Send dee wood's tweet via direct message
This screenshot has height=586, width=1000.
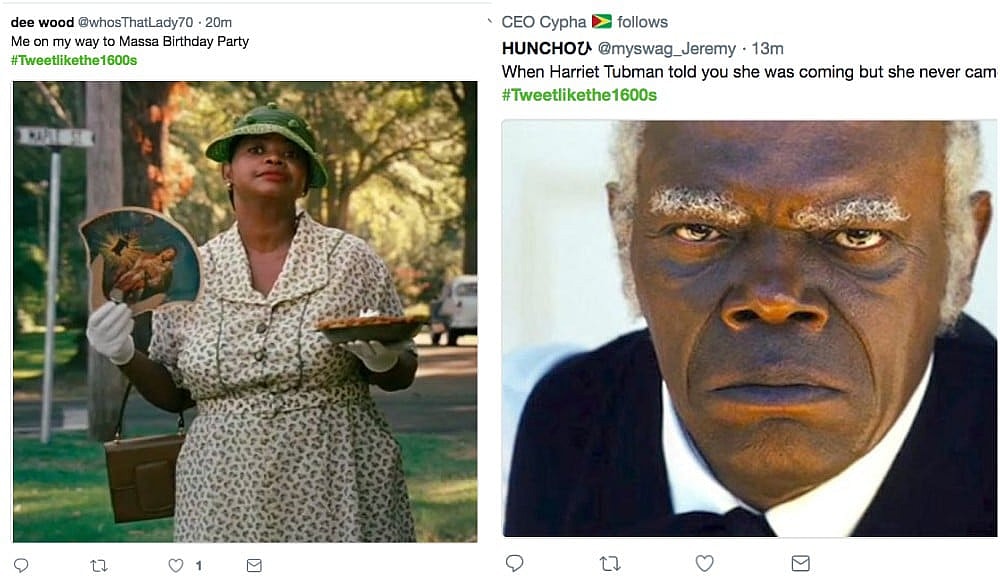254,566
